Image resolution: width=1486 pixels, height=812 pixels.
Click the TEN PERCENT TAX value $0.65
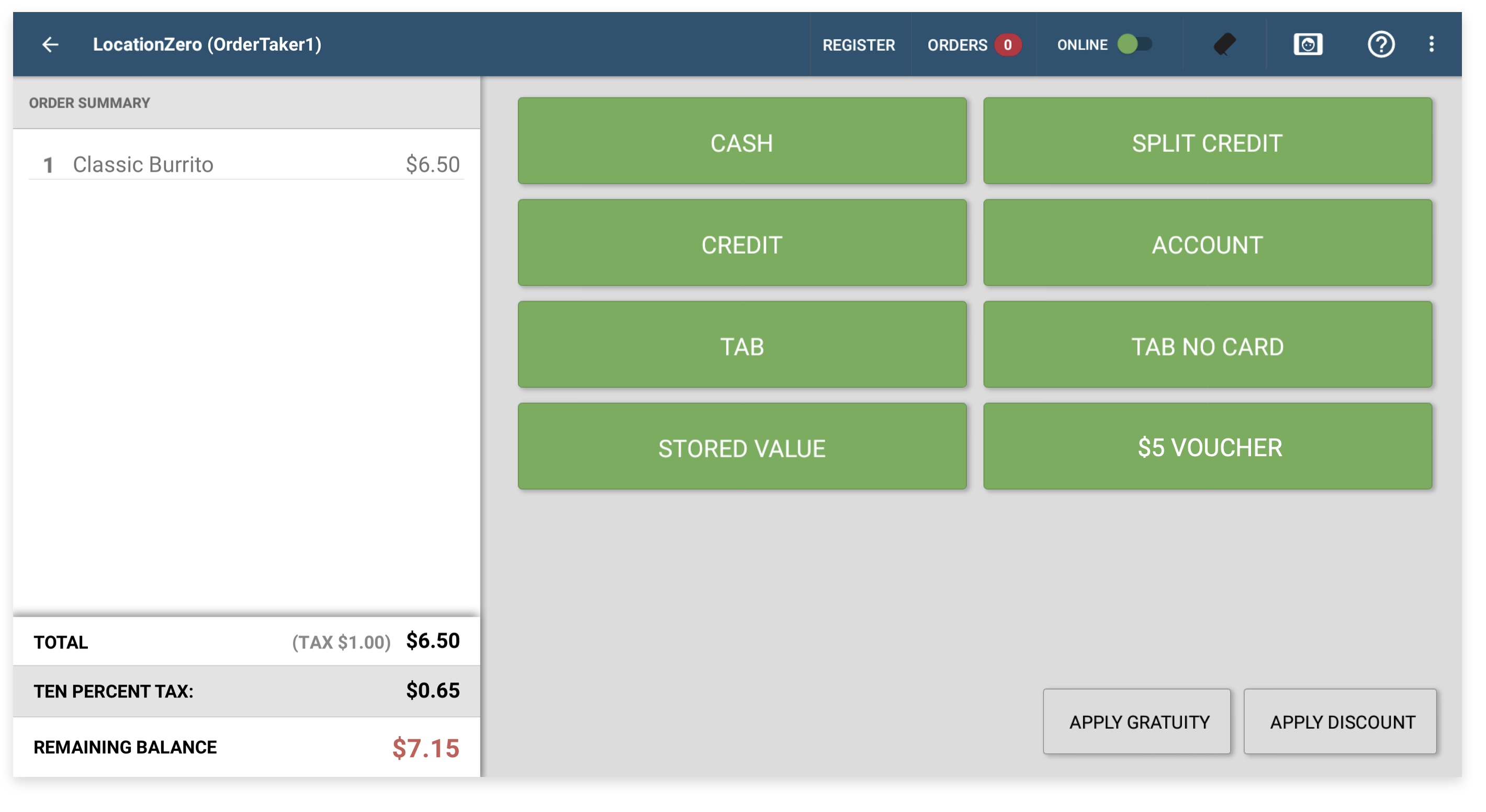pos(433,690)
